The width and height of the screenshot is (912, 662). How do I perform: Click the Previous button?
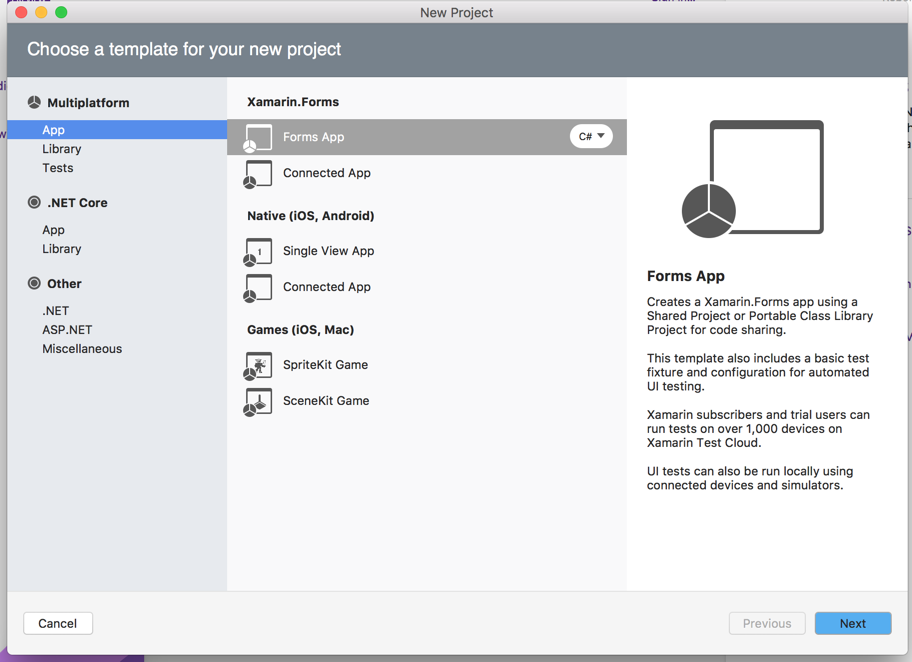(x=767, y=624)
